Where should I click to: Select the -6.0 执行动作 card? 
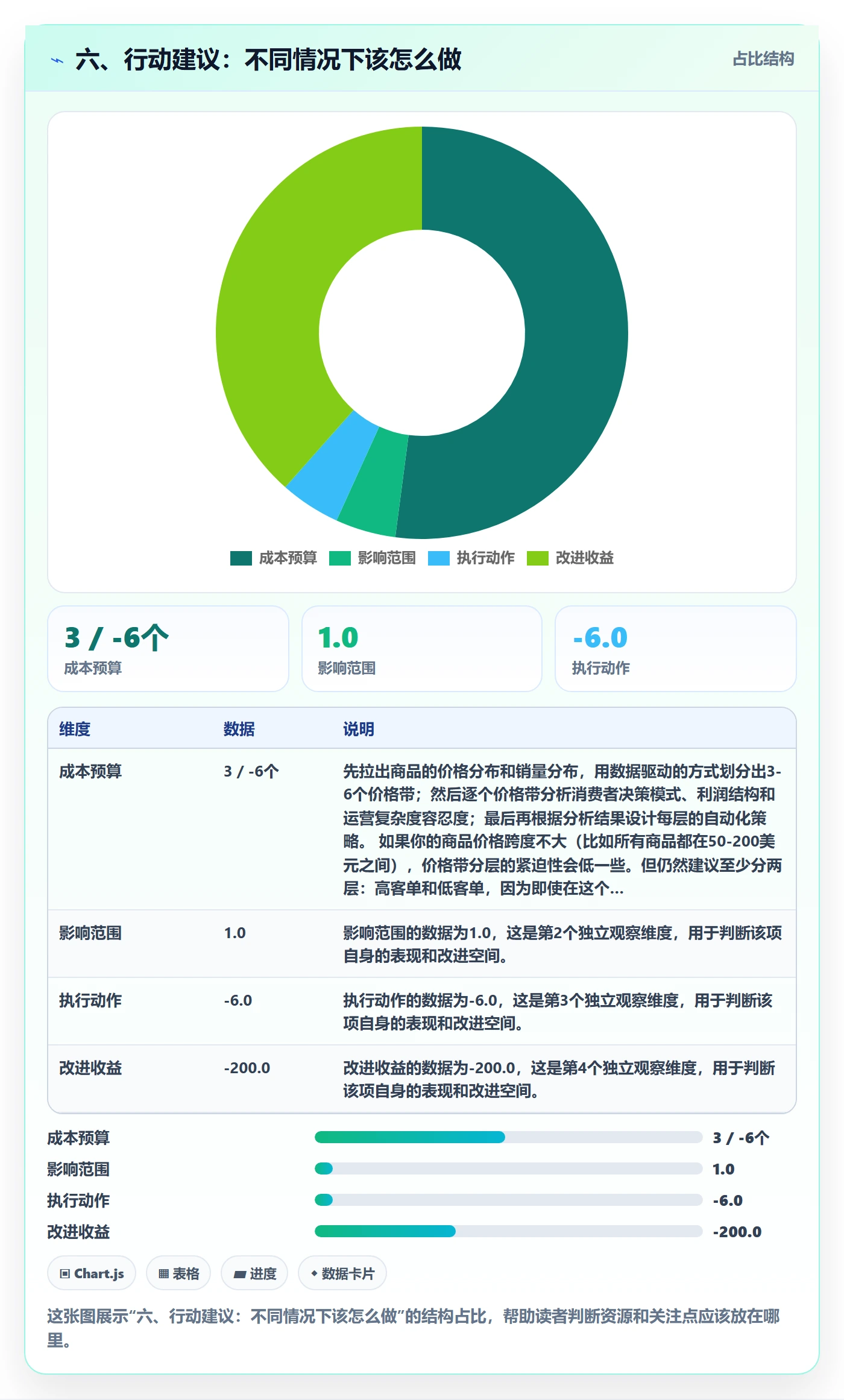coord(676,649)
